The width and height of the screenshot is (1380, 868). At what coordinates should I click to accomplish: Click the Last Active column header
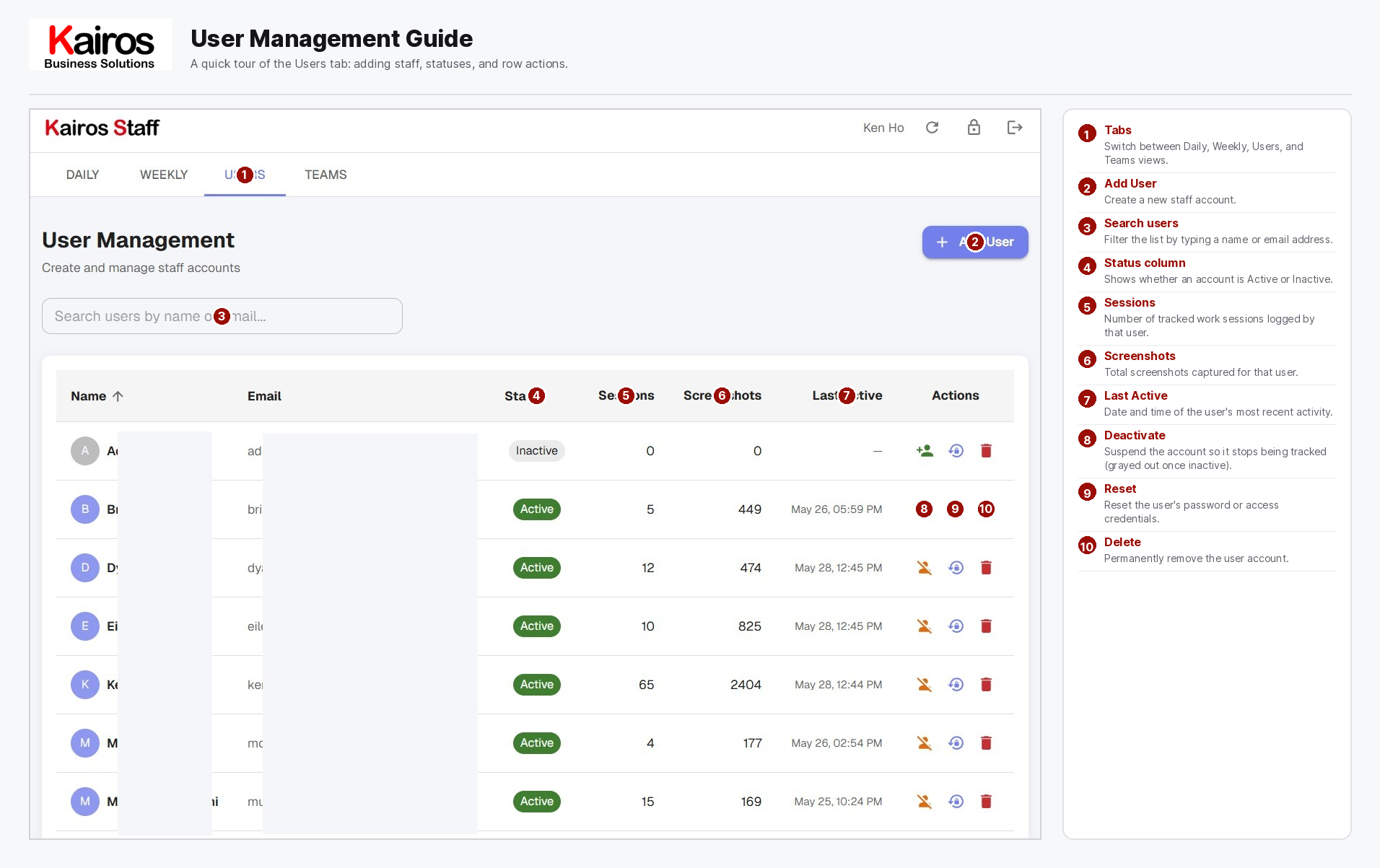point(847,396)
